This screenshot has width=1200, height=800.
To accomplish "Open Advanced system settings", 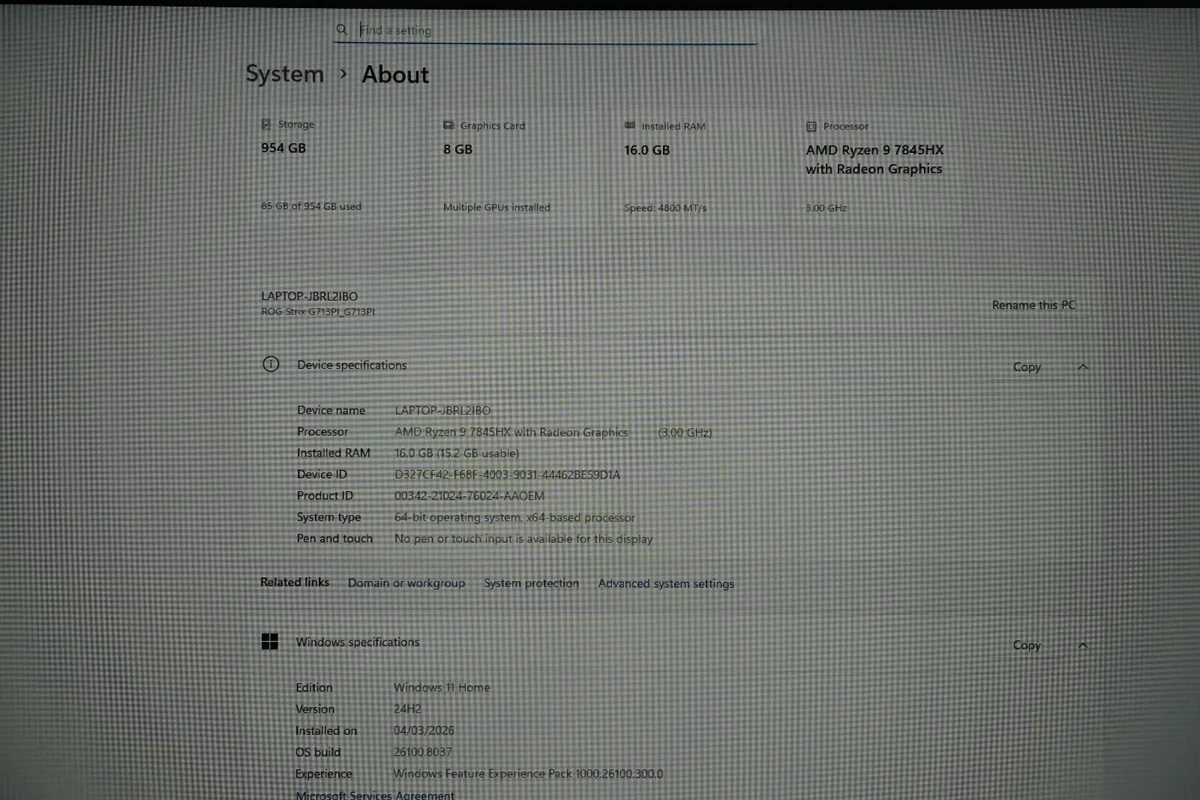I will pyautogui.click(x=666, y=583).
